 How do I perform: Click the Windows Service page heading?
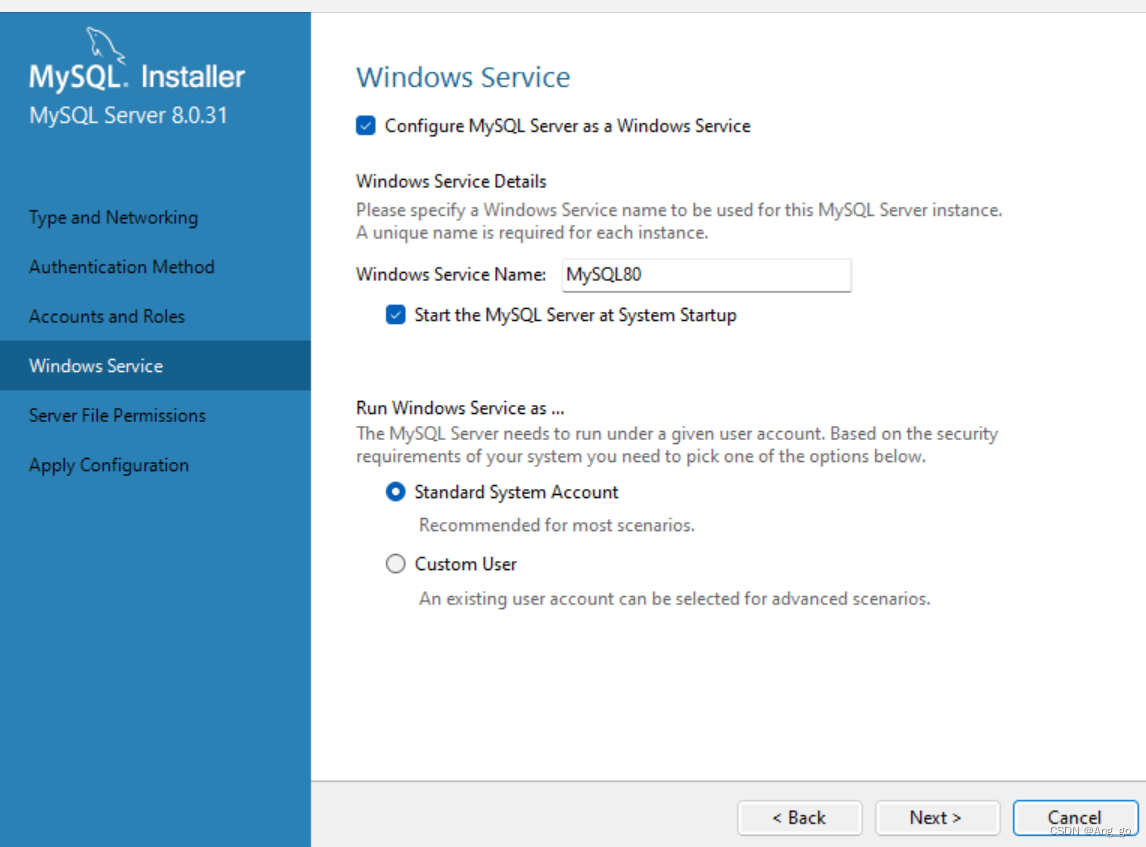click(x=463, y=77)
